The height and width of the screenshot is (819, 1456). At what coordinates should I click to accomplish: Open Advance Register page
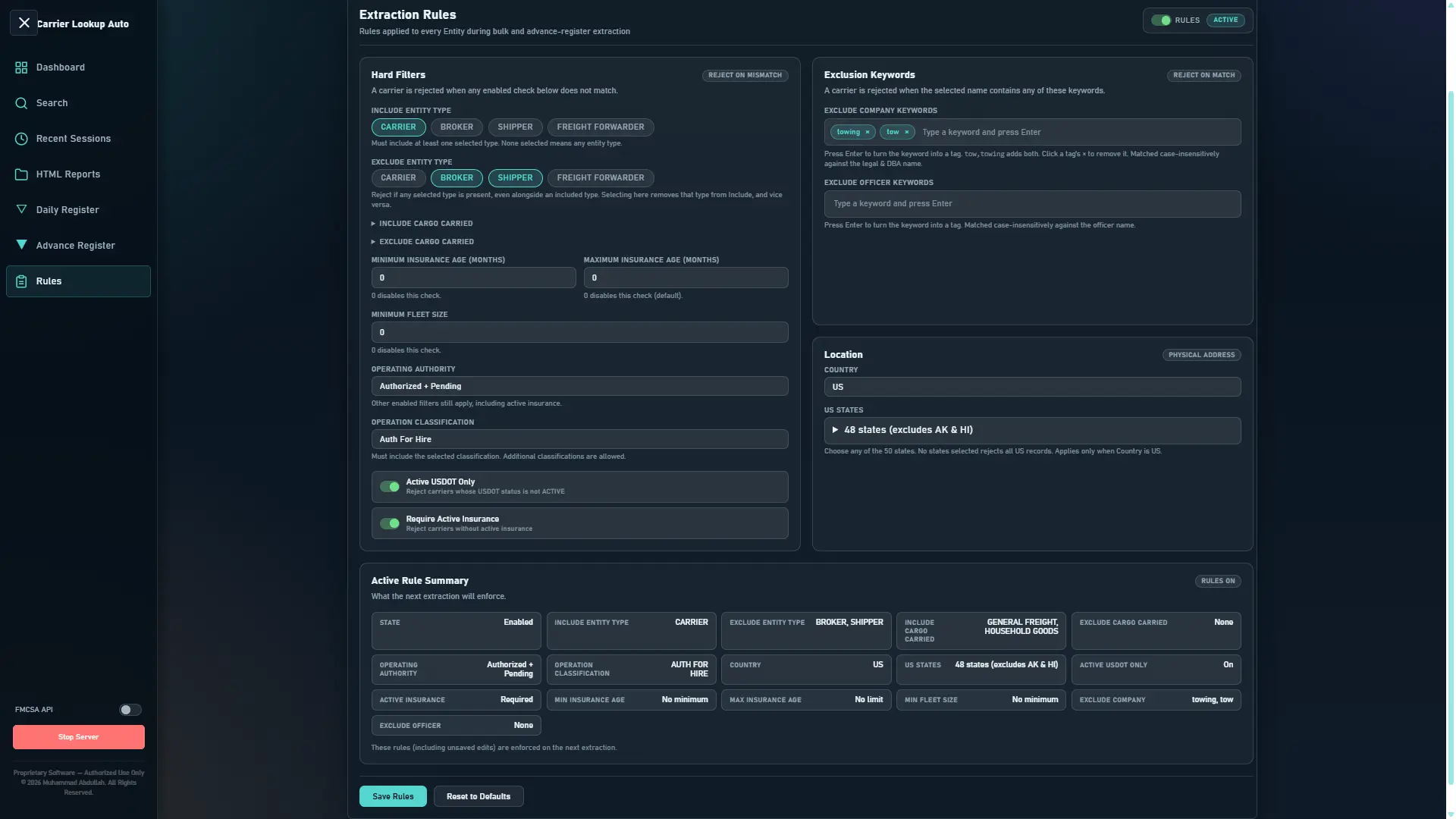78,246
